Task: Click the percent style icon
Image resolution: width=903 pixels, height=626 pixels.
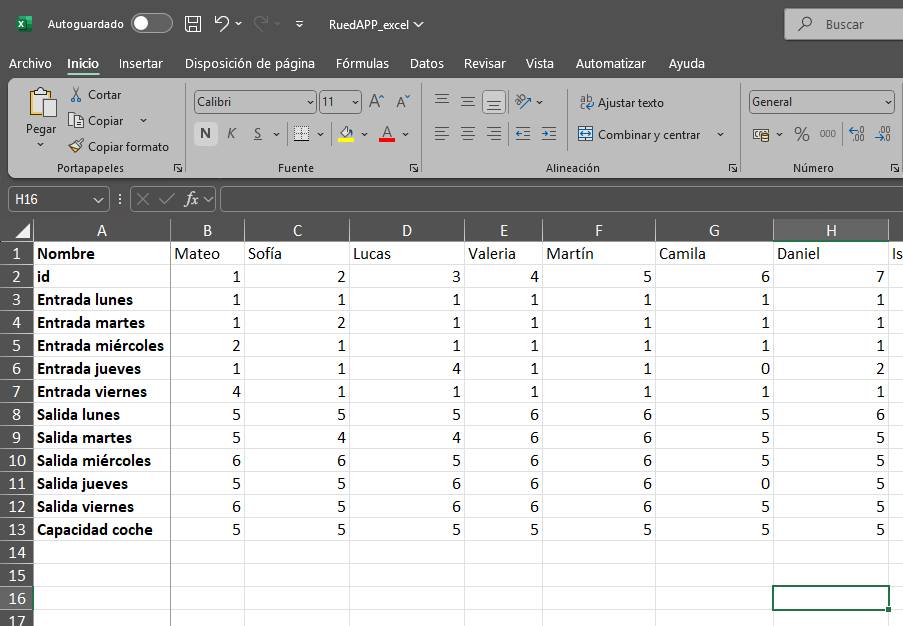Action: [x=801, y=134]
